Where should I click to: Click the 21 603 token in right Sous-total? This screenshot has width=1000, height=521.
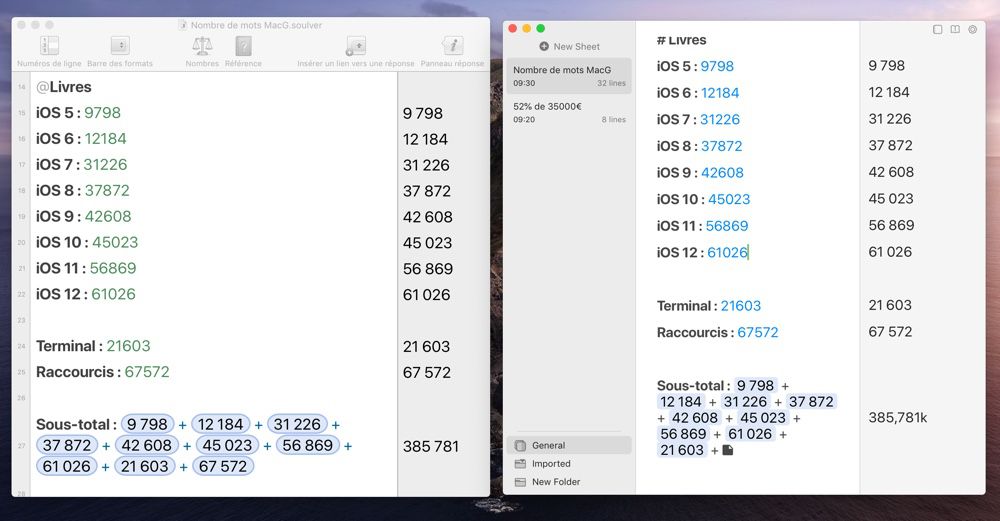pyautogui.click(x=682, y=450)
